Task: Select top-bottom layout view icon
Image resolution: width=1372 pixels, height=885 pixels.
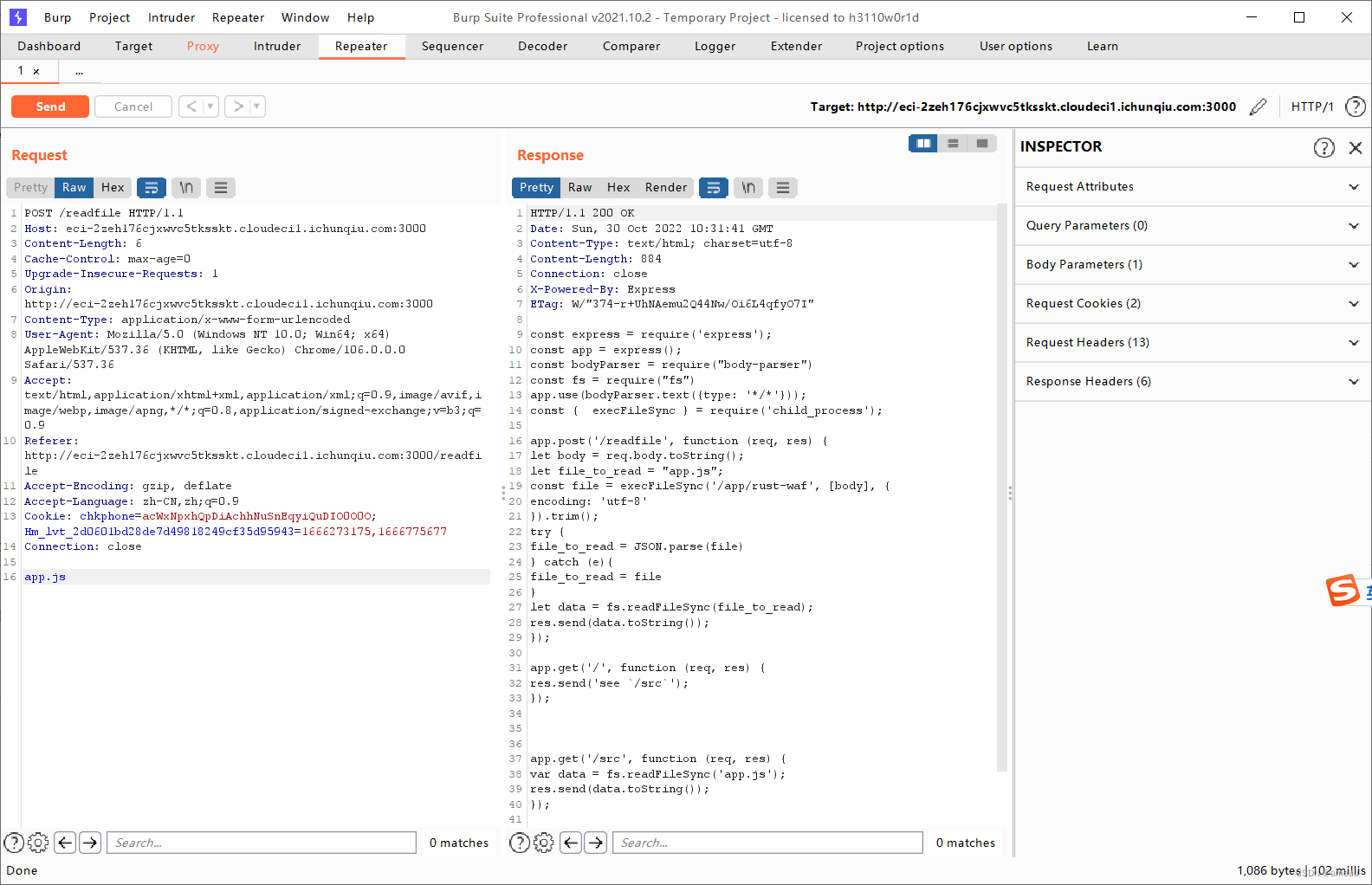Action: [953, 144]
